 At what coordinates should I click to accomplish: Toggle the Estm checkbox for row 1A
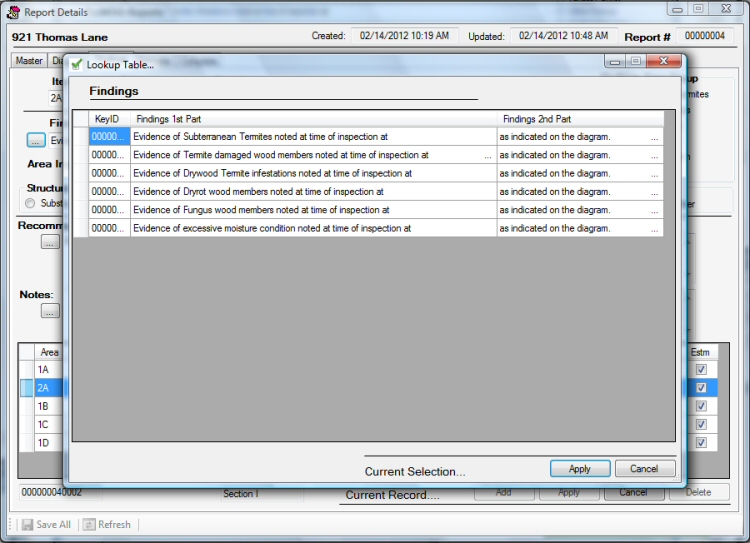pyautogui.click(x=701, y=369)
